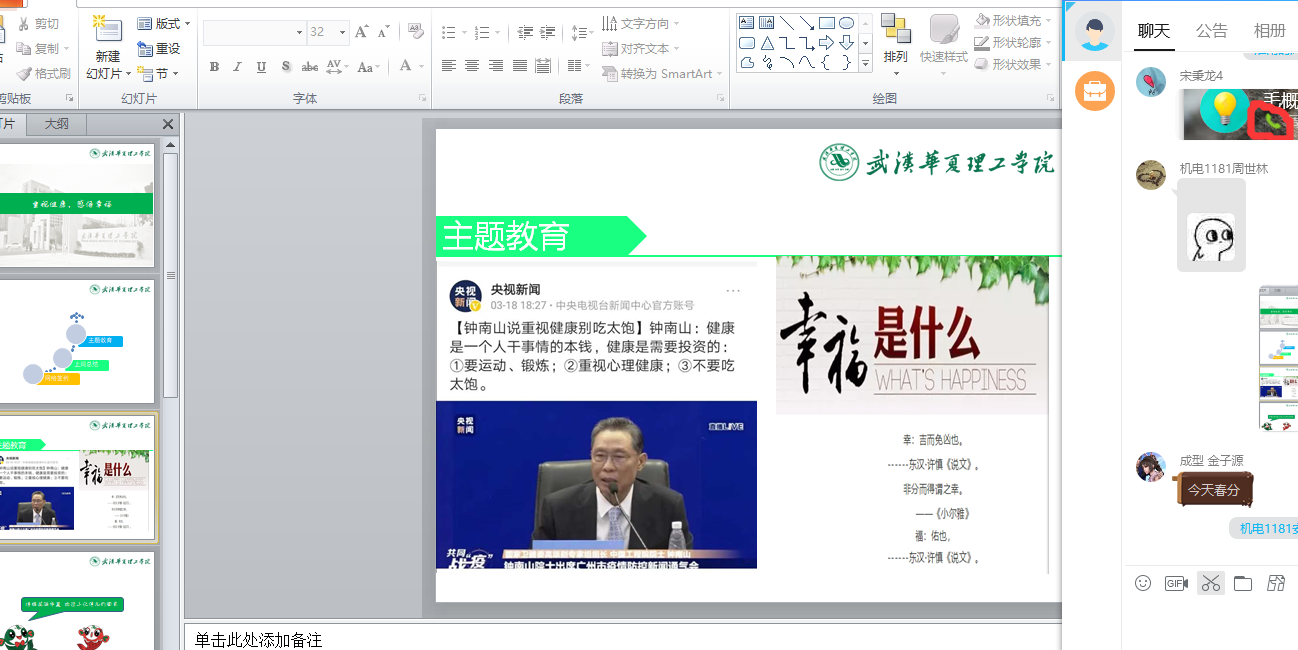
Task: Toggle text shadow (S) formatting
Action: (x=286, y=67)
